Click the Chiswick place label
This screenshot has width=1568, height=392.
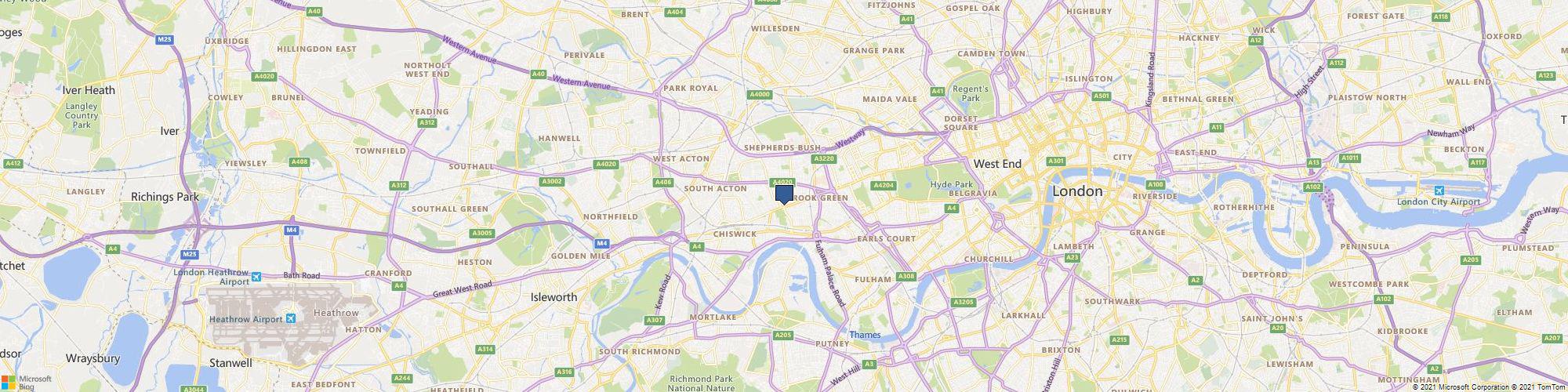coord(735,234)
